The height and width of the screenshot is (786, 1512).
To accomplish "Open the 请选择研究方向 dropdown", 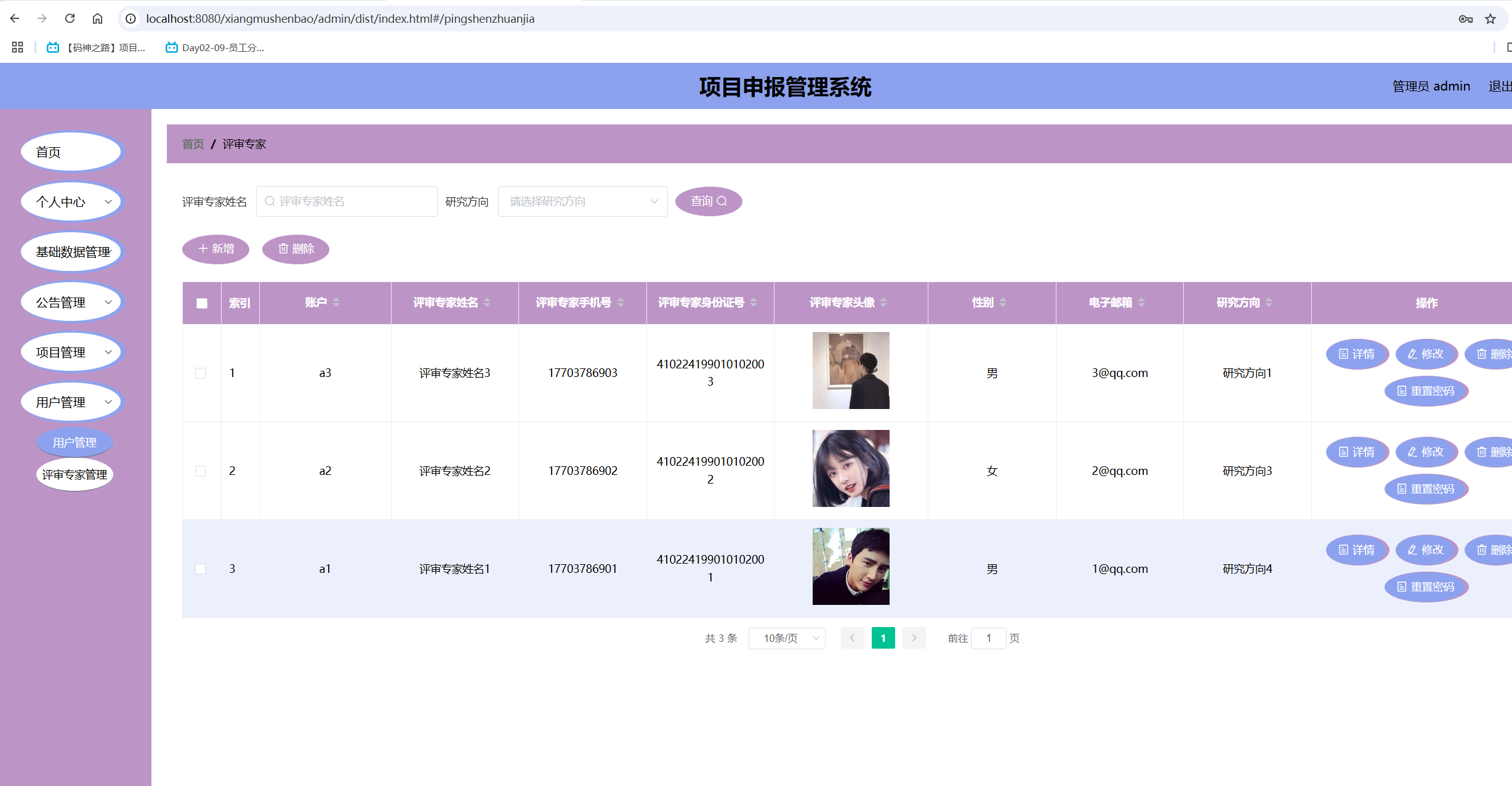I will (582, 201).
